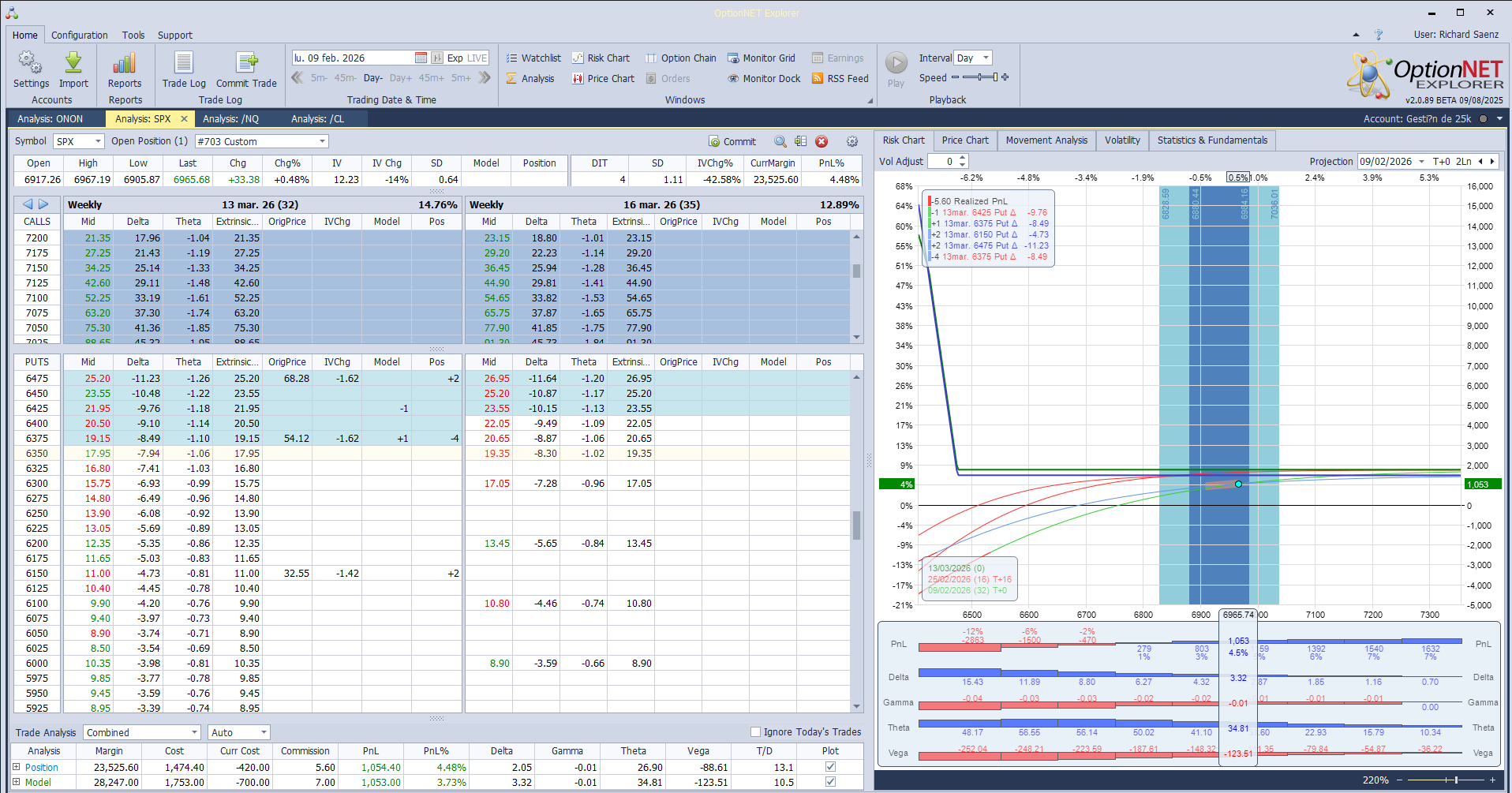
Task: Click the Commit Trade ribbon icon
Action: [x=246, y=63]
